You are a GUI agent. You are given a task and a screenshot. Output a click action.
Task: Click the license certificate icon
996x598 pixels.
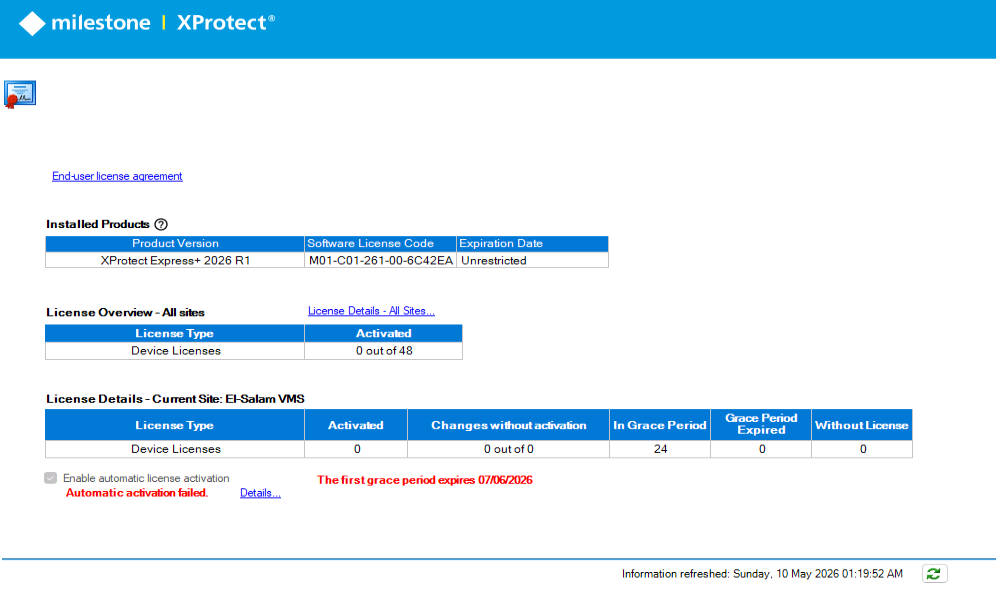click(20, 94)
